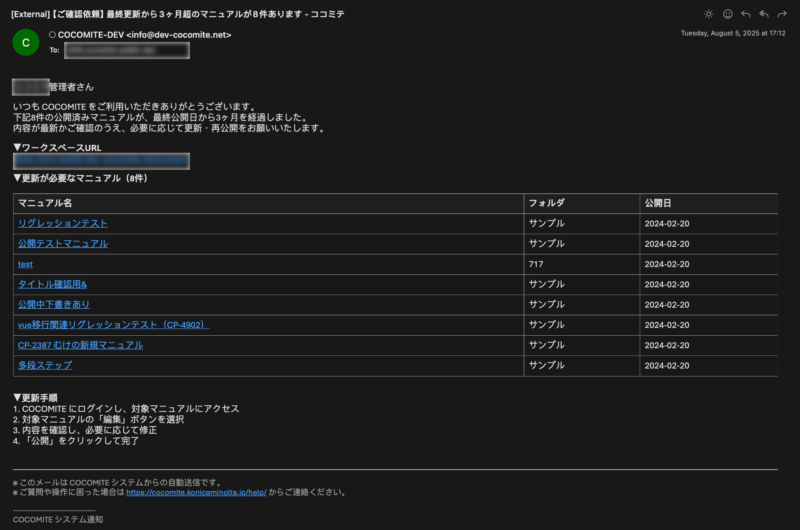Open the CP-2387 むけの新規マニュアル link
800x530 pixels.
pyautogui.click(x=80, y=345)
